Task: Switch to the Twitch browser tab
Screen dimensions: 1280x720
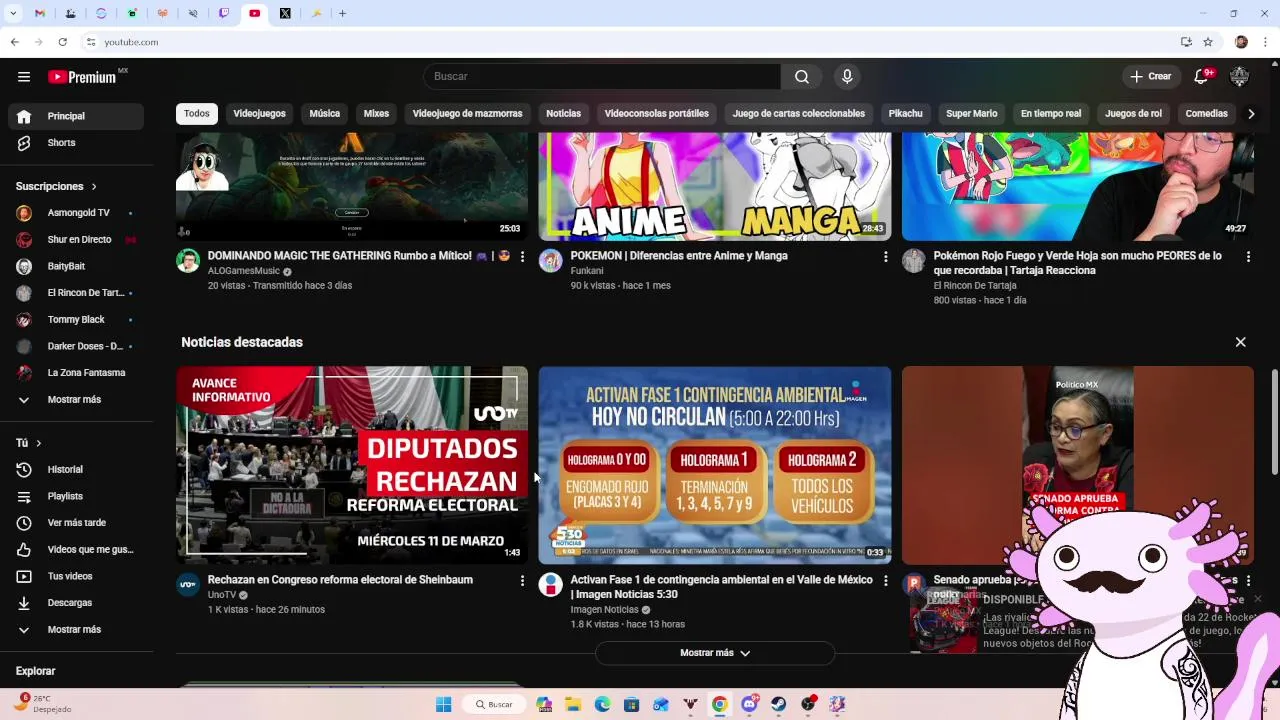Action: coord(224,13)
